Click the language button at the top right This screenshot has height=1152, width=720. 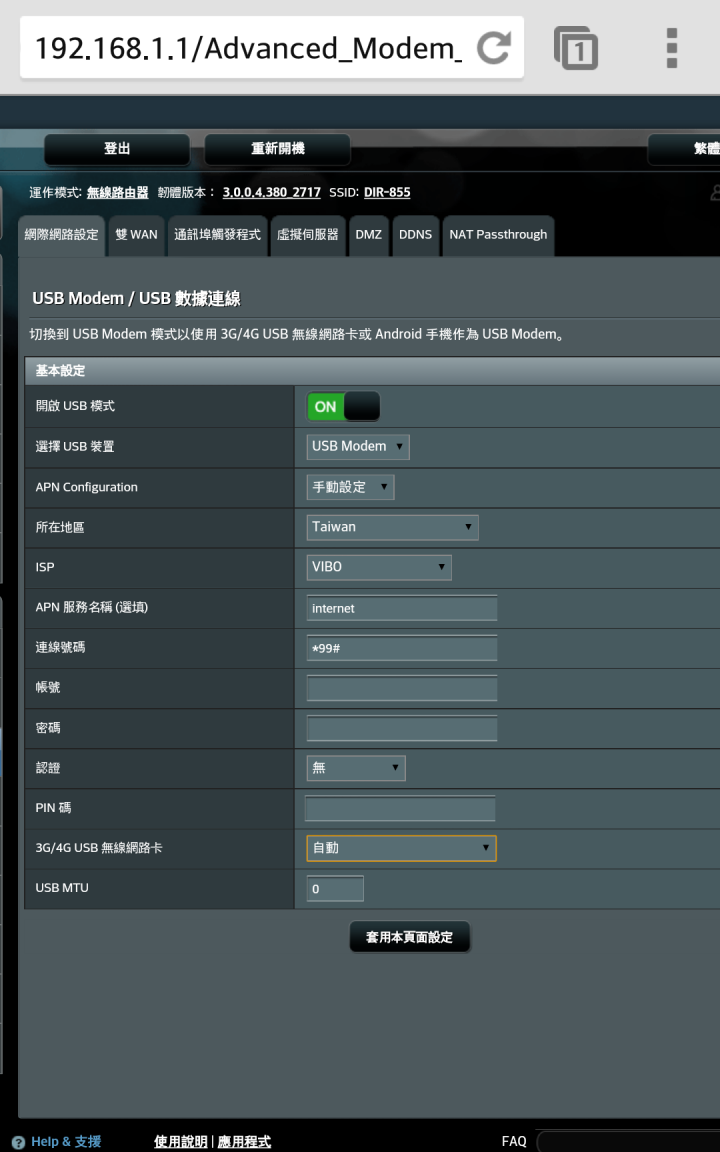coord(684,149)
